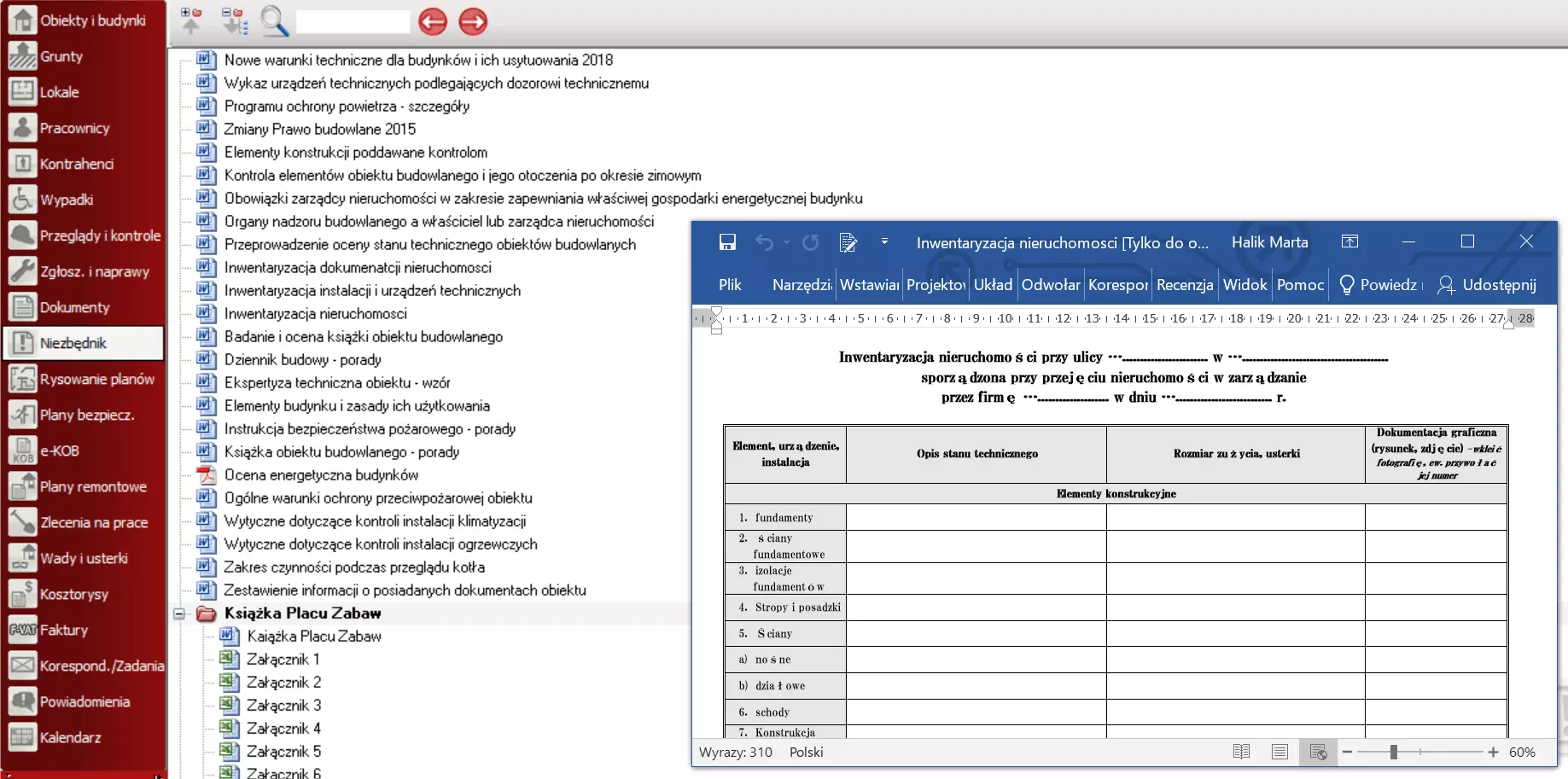This screenshot has width=1568, height=779.
Task: Open the Widok ribbon tab
Action: (1244, 285)
